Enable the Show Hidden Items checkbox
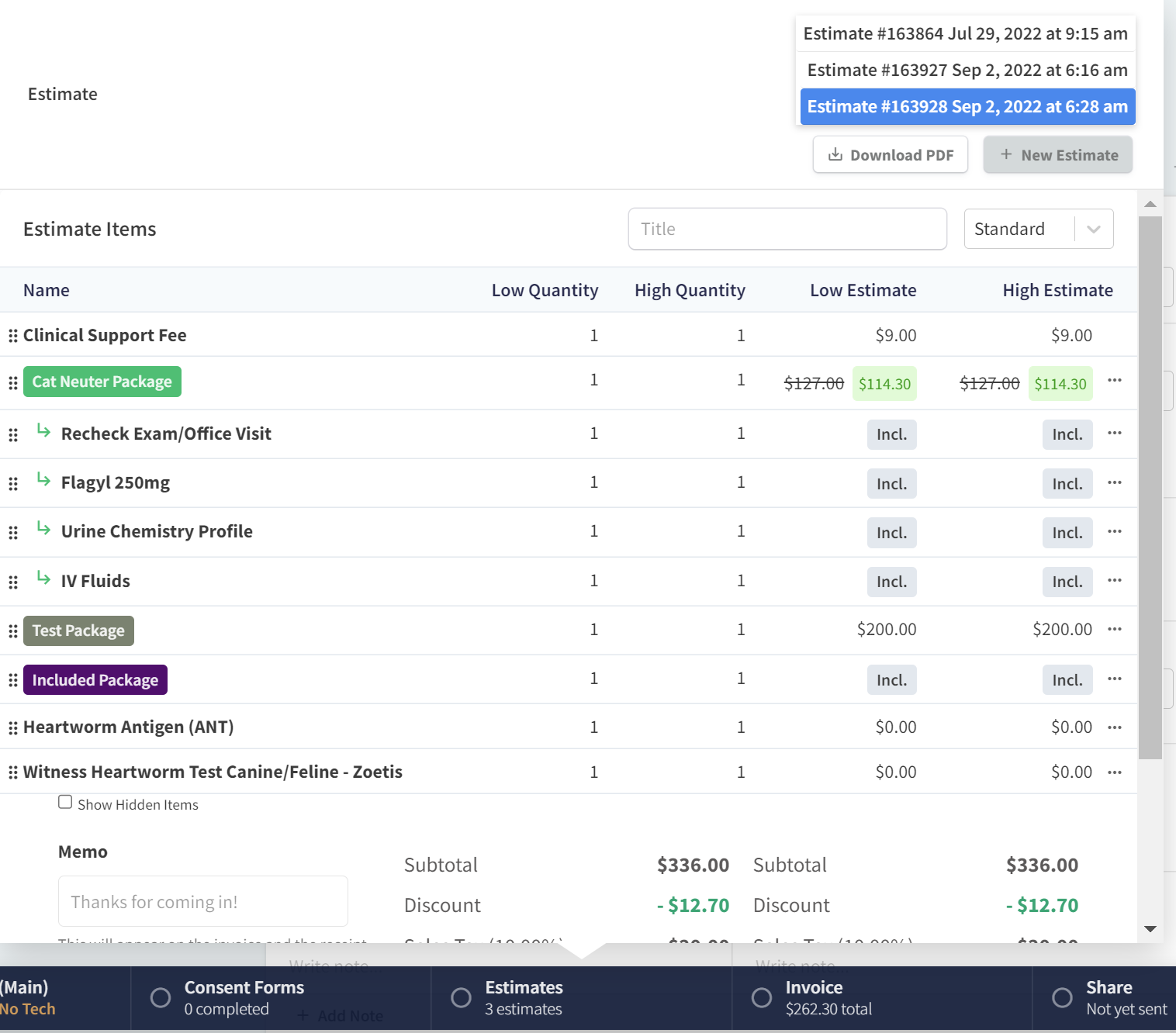 pyautogui.click(x=65, y=803)
